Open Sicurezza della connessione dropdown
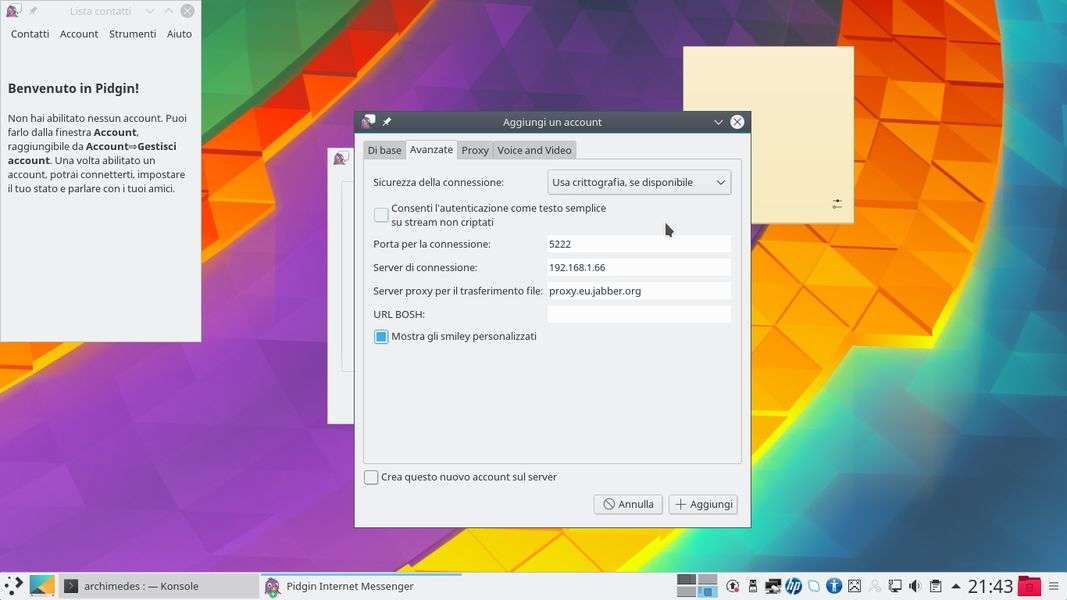The height and width of the screenshot is (600, 1067). tap(639, 183)
